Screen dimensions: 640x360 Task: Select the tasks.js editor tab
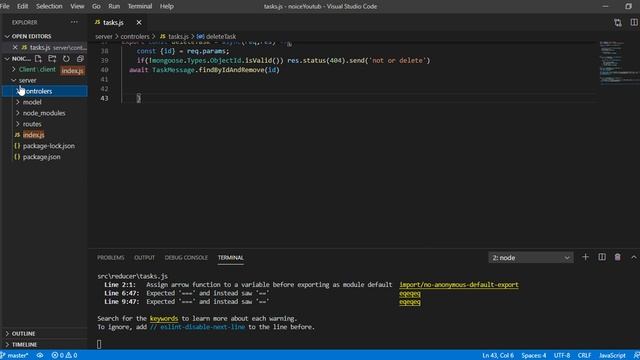(x=113, y=22)
